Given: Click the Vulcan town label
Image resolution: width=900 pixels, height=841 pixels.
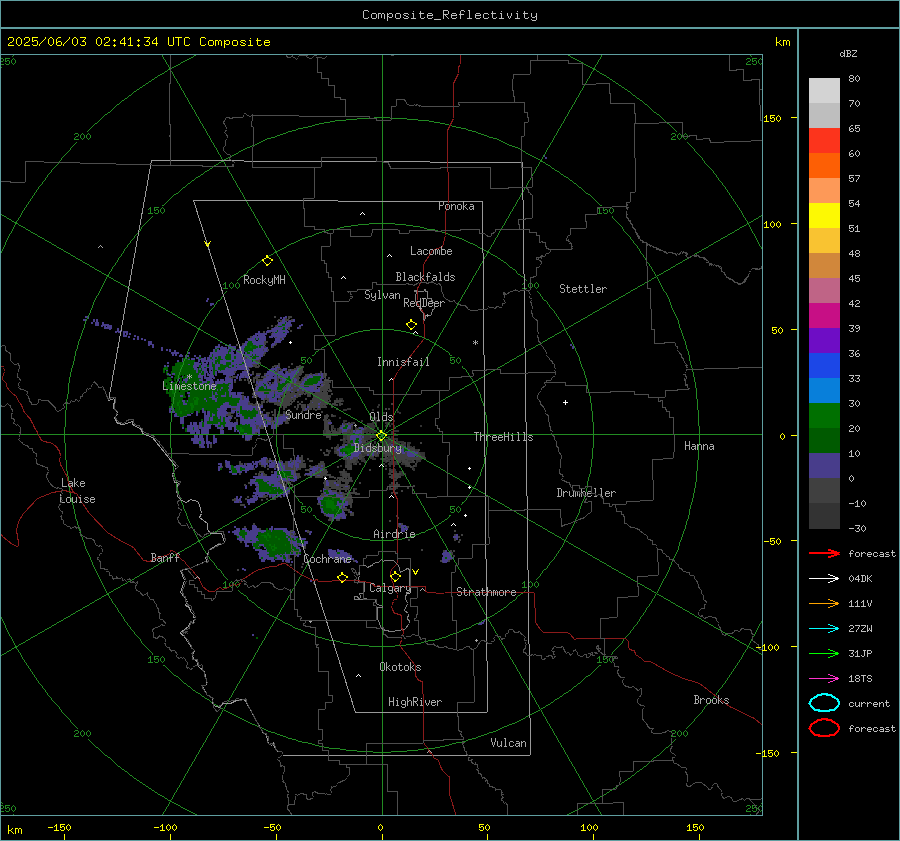Looking at the screenshot, I should point(509,743).
